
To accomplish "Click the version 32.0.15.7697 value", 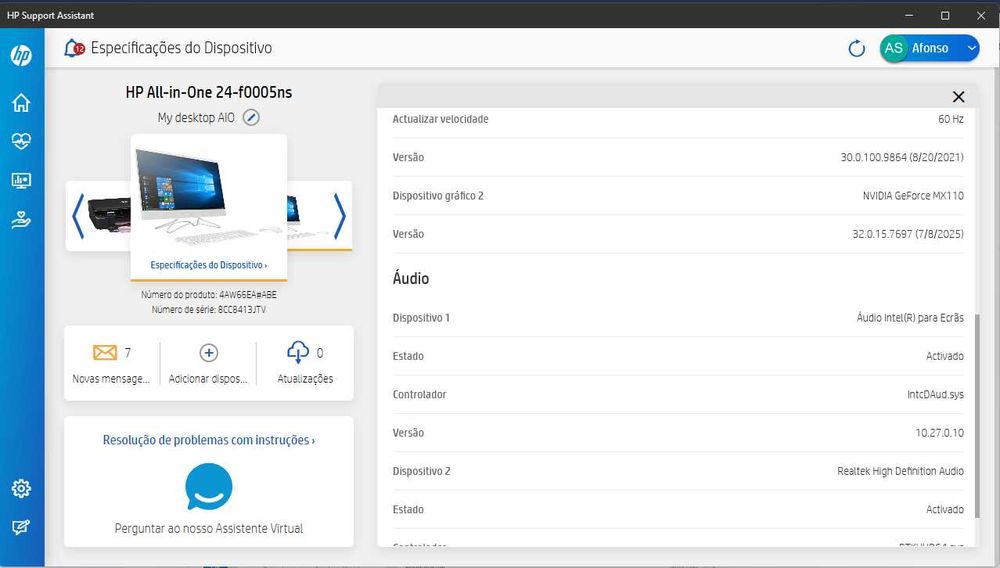I will click(908, 234).
